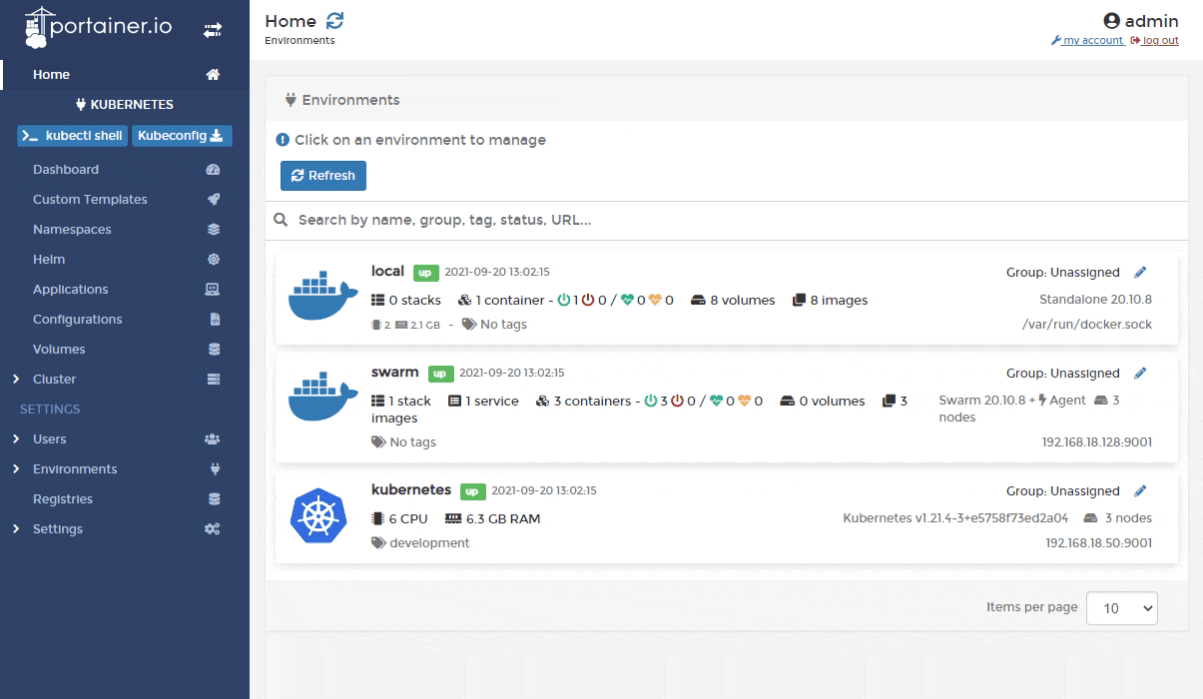Open the local environment name
The image size is (1203, 699).
(x=387, y=271)
